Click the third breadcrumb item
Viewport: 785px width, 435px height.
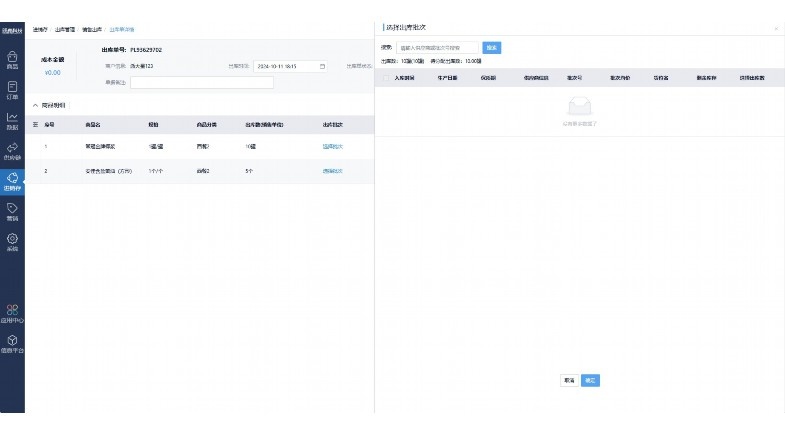point(92,30)
